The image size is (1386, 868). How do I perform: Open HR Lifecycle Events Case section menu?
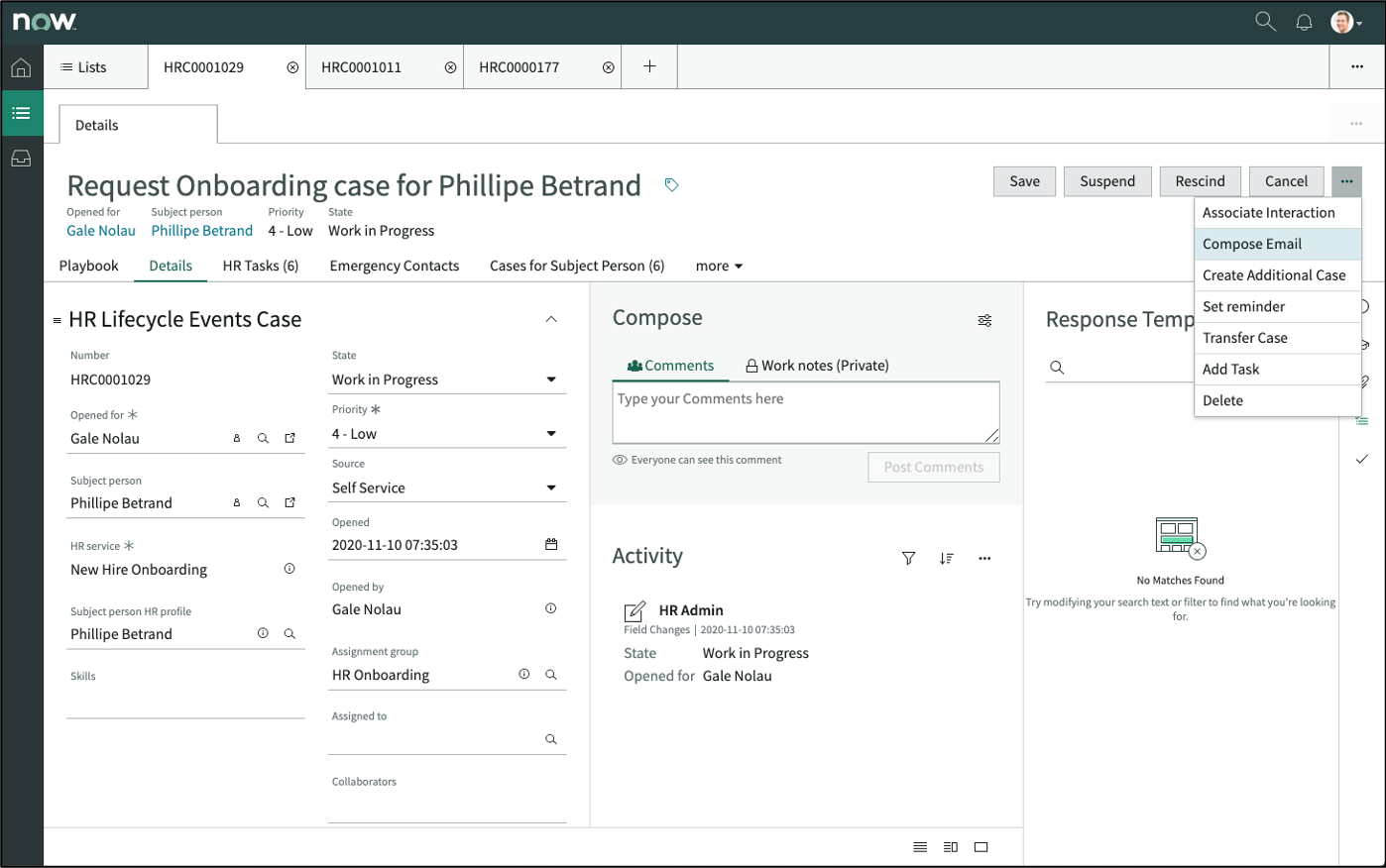[57, 320]
